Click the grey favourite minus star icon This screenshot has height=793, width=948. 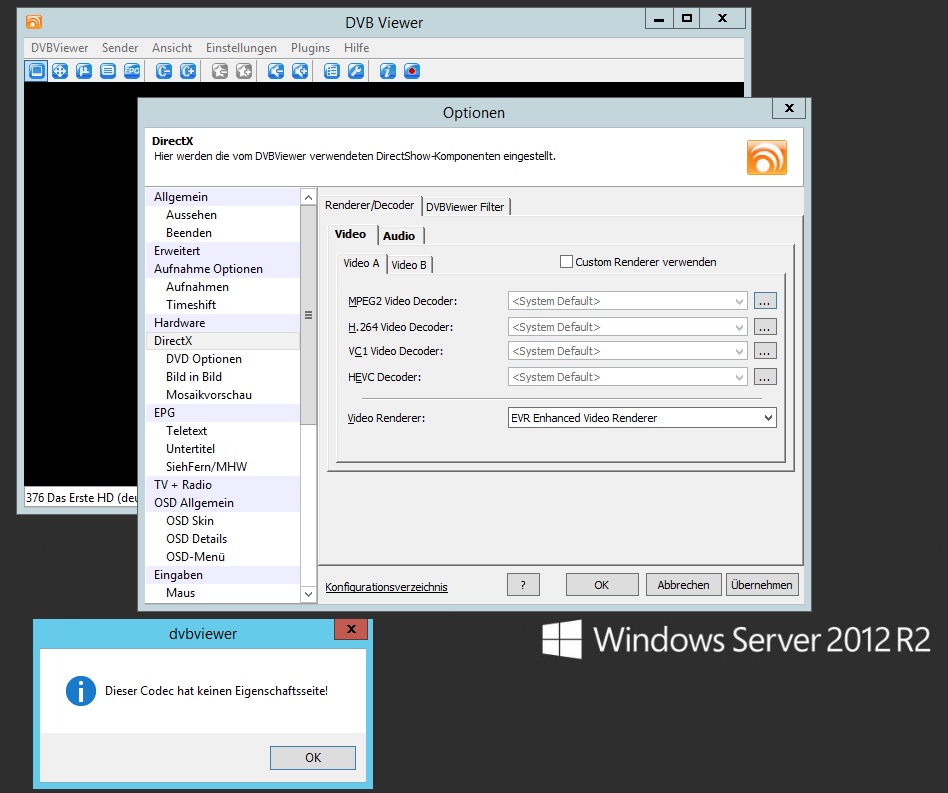(x=219, y=71)
